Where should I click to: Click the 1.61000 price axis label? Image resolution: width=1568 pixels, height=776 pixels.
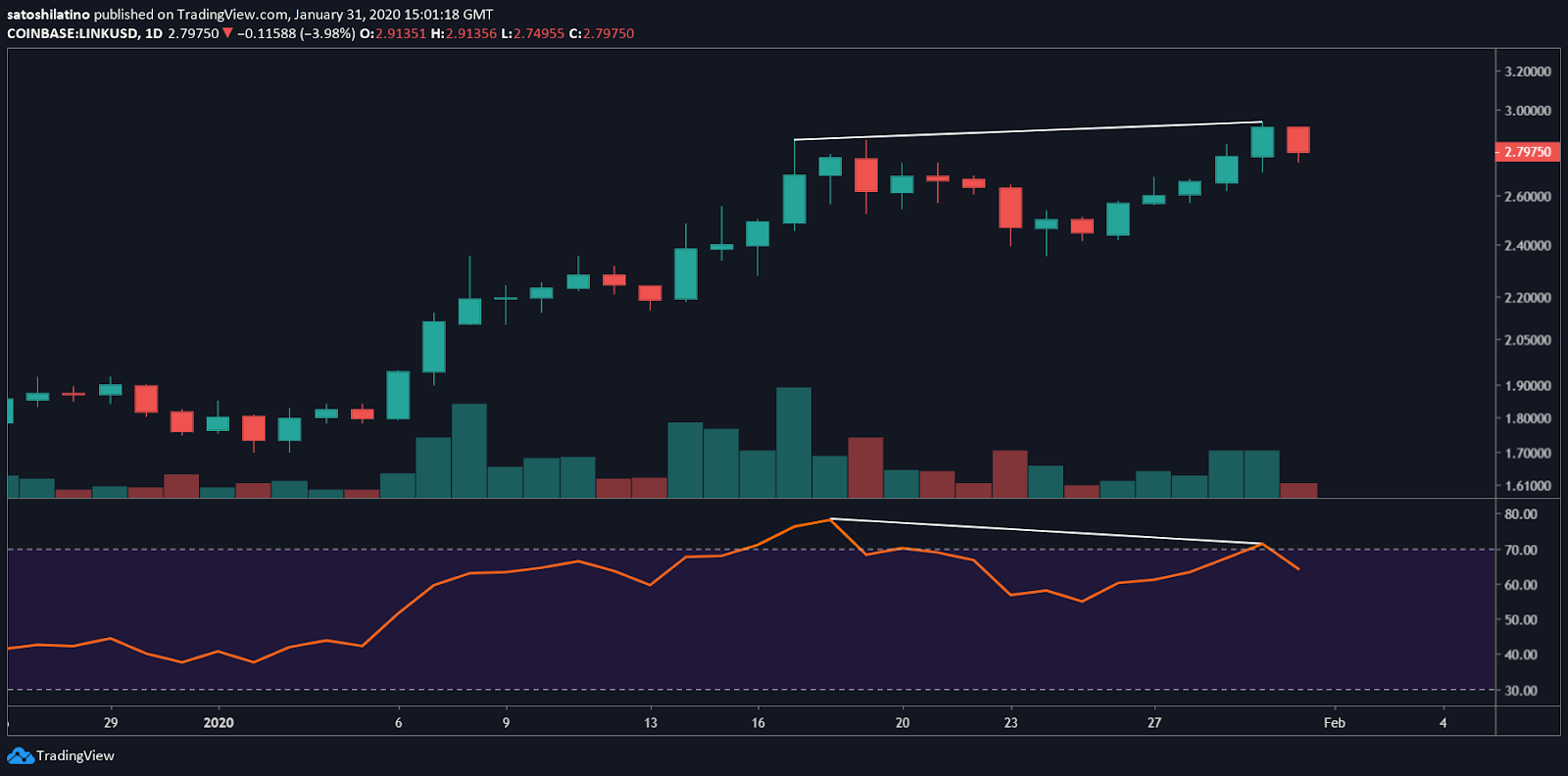click(1528, 486)
